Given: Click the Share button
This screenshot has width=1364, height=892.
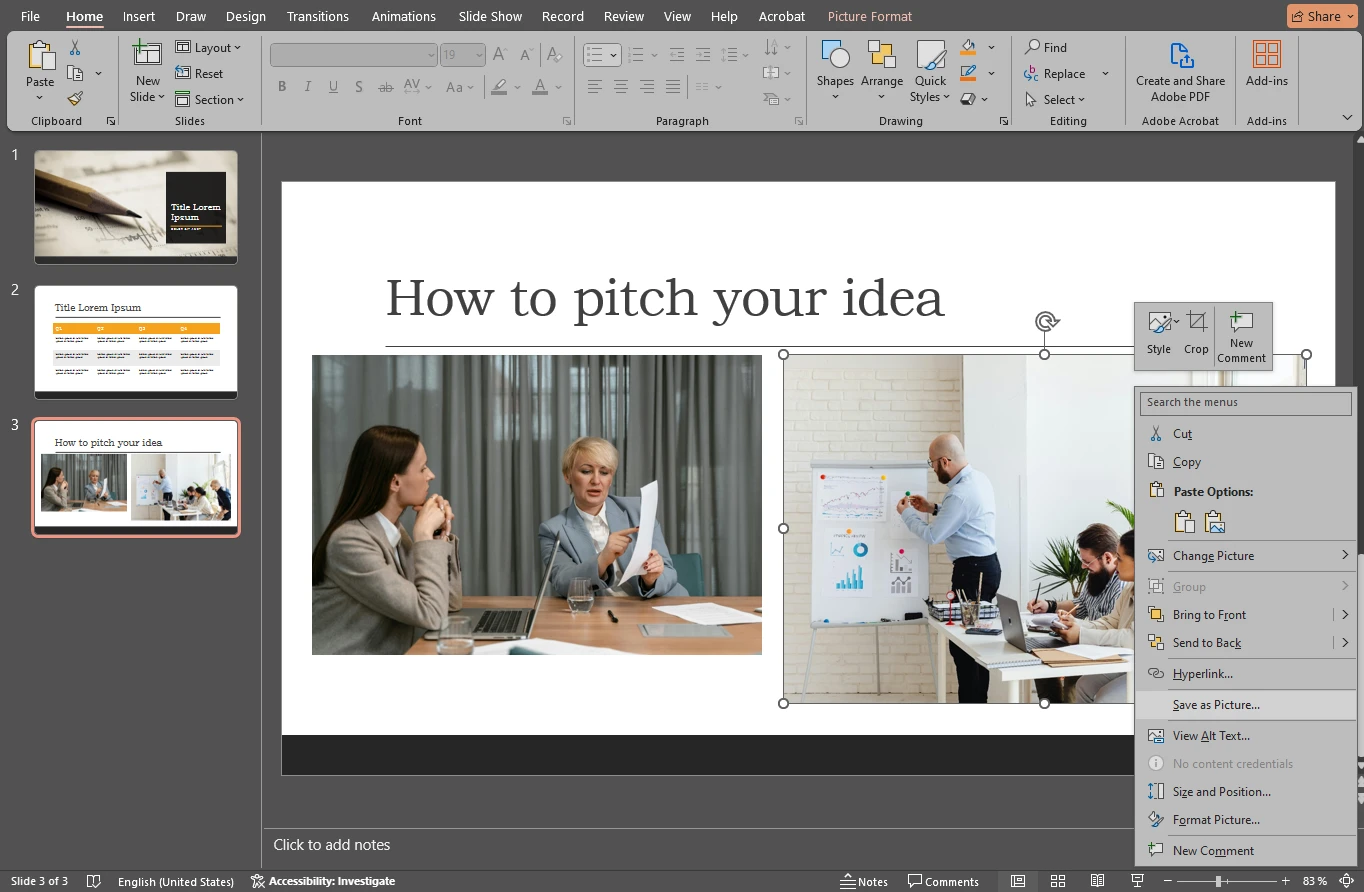Looking at the screenshot, I should coord(1322,16).
